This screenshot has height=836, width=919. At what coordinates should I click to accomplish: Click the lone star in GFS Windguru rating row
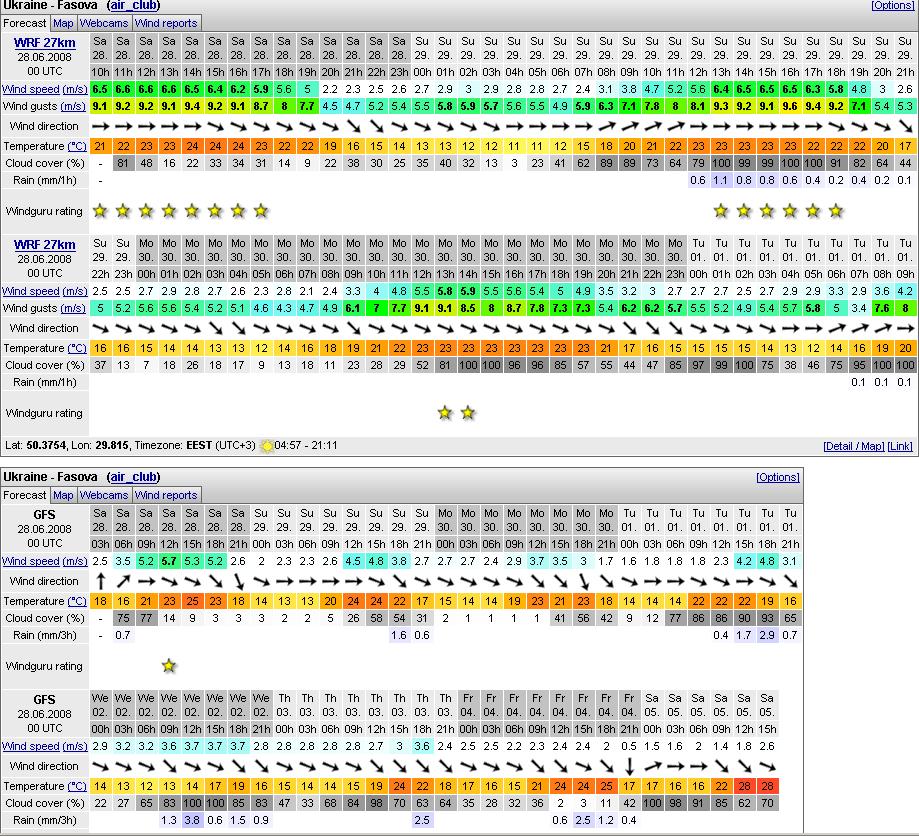tap(169, 665)
